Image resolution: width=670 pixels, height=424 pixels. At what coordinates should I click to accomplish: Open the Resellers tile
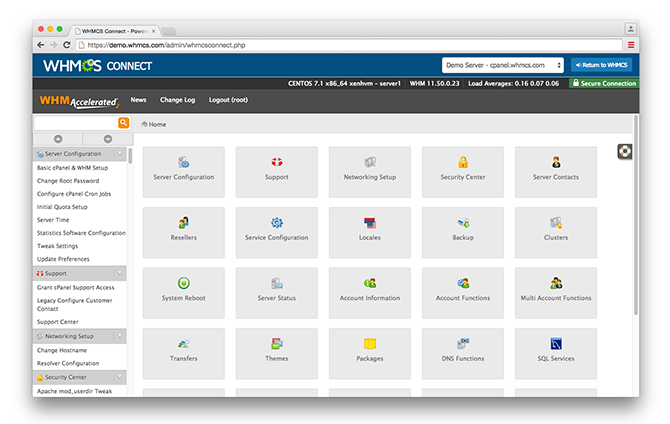tap(184, 233)
